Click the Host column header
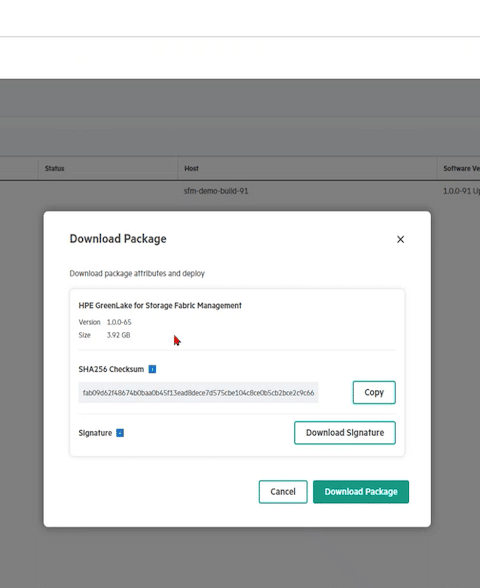Image resolution: width=480 pixels, height=588 pixels. tap(191, 169)
